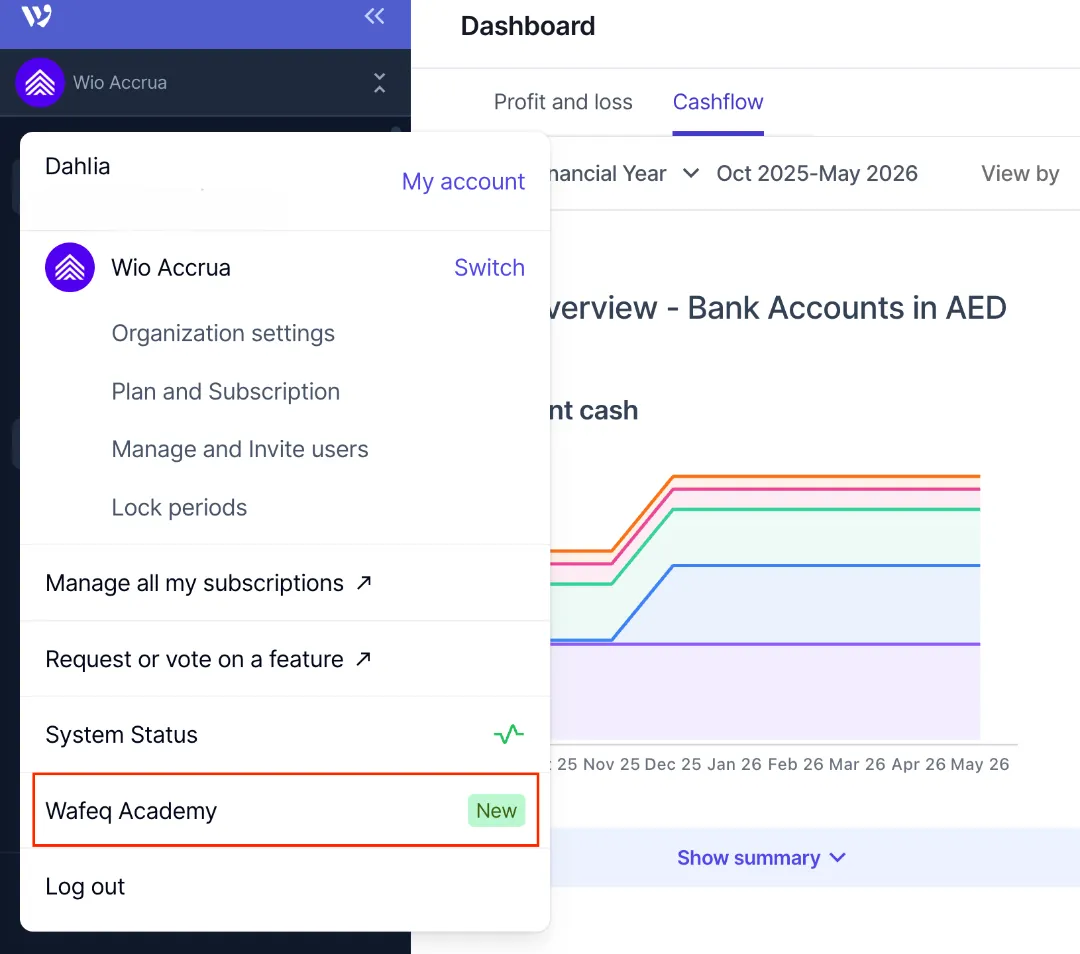The height and width of the screenshot is (954, 1080).
Task: Open Organization settings
Action: point(223,333)
